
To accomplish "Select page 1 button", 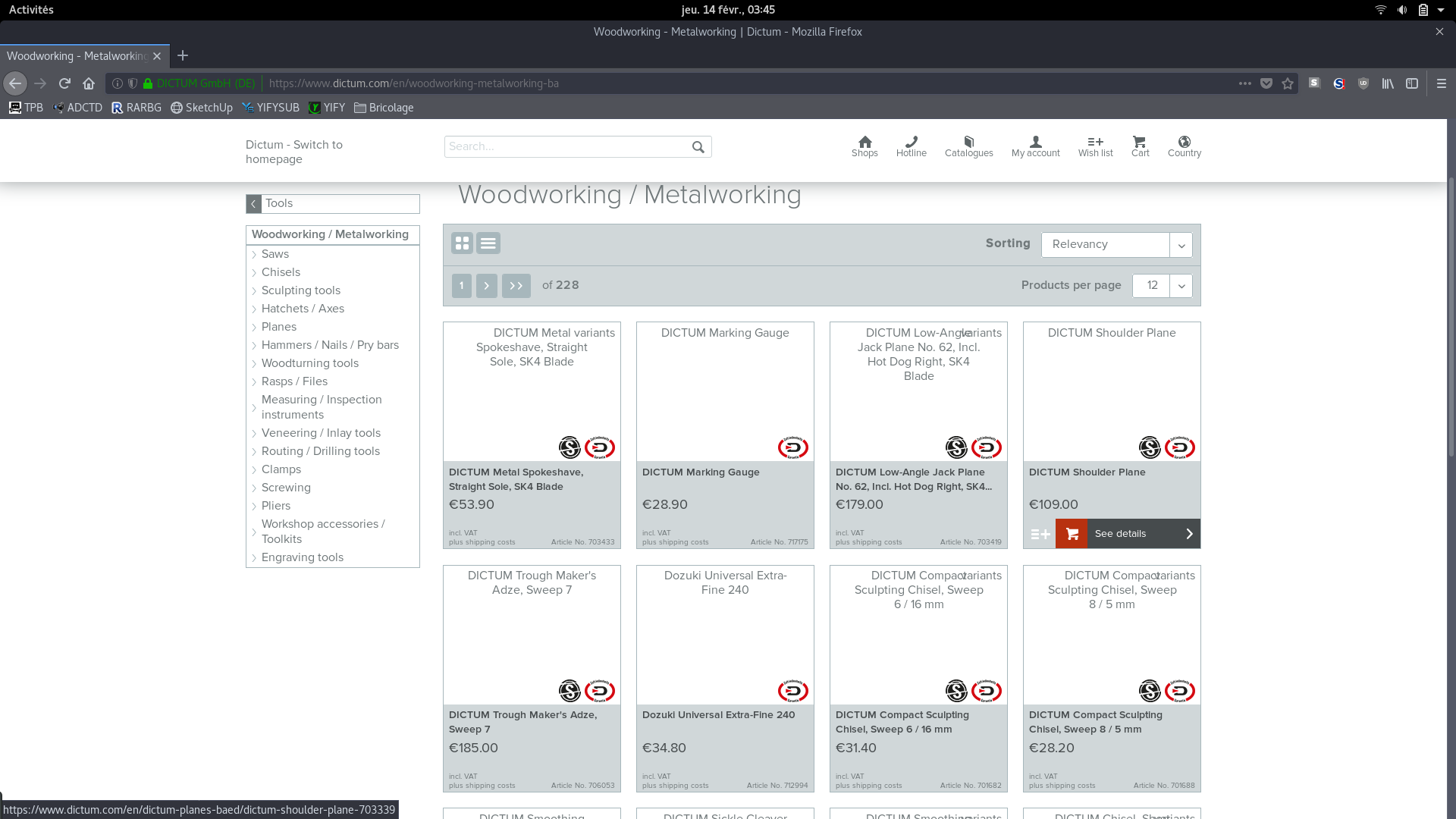I will 462,286.
